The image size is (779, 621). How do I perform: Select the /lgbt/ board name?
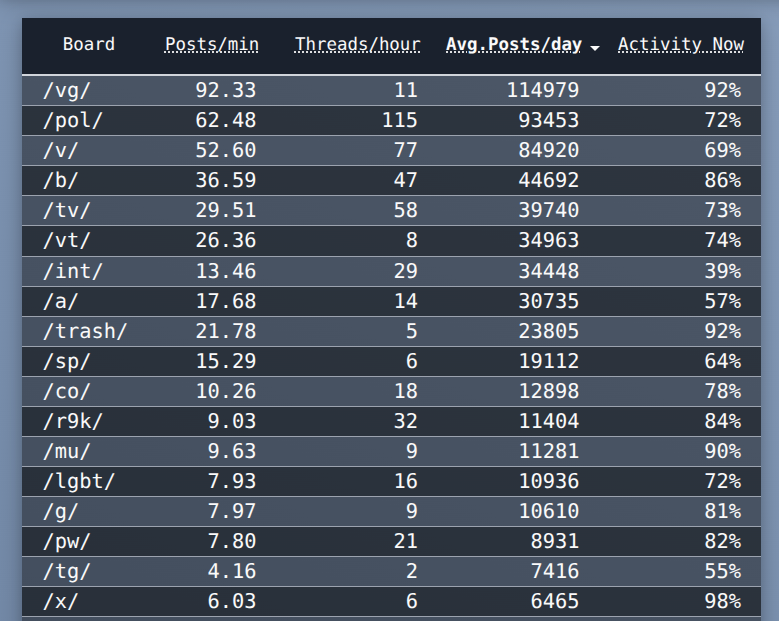point(79,481)
